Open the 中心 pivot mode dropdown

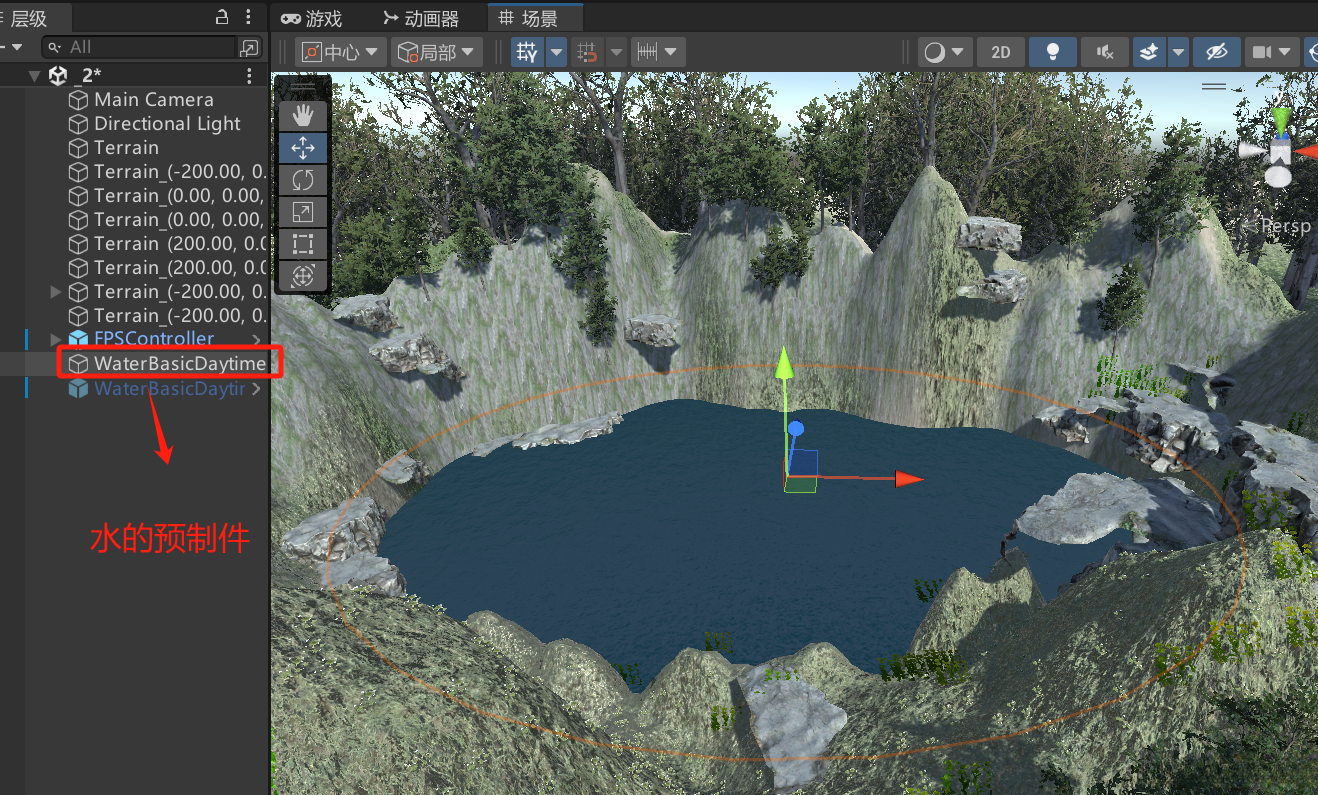(x=341, y=52)
